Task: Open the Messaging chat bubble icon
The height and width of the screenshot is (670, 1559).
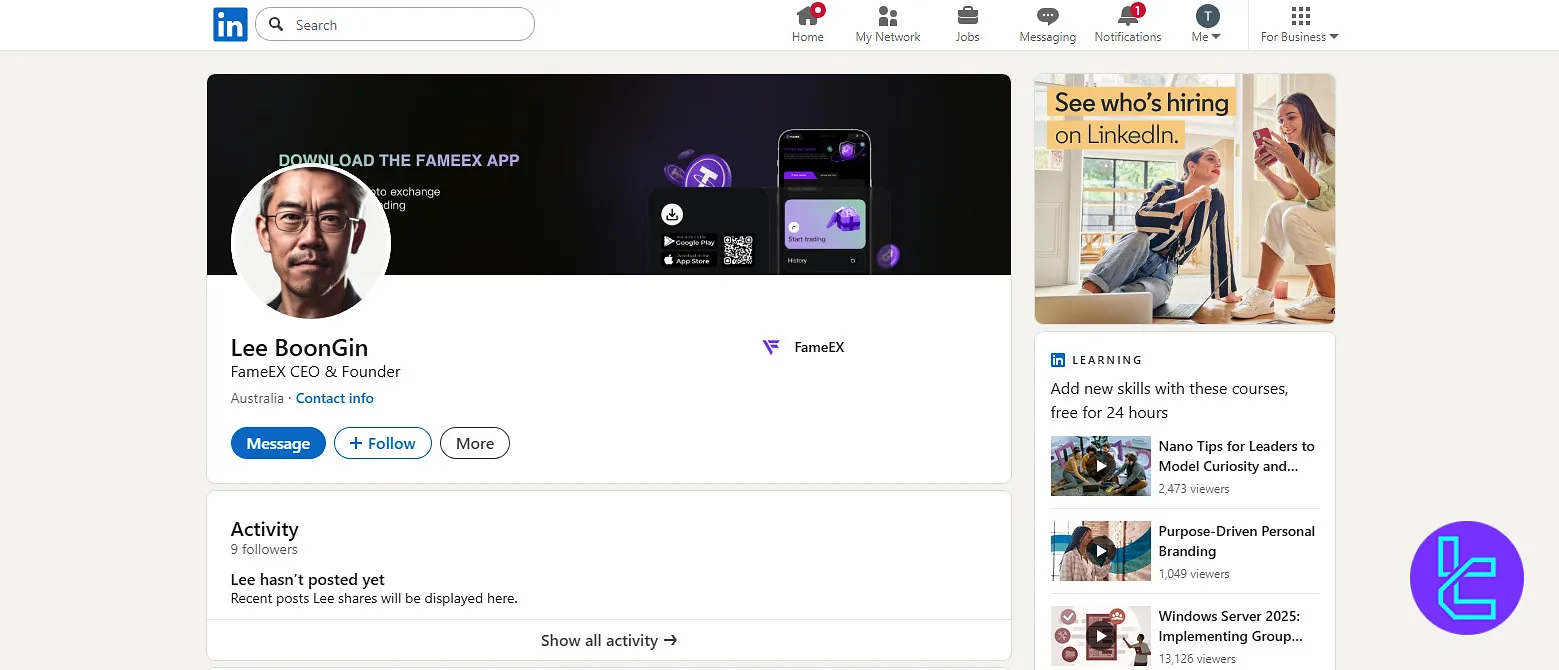Action: (x=1047, y=16)
